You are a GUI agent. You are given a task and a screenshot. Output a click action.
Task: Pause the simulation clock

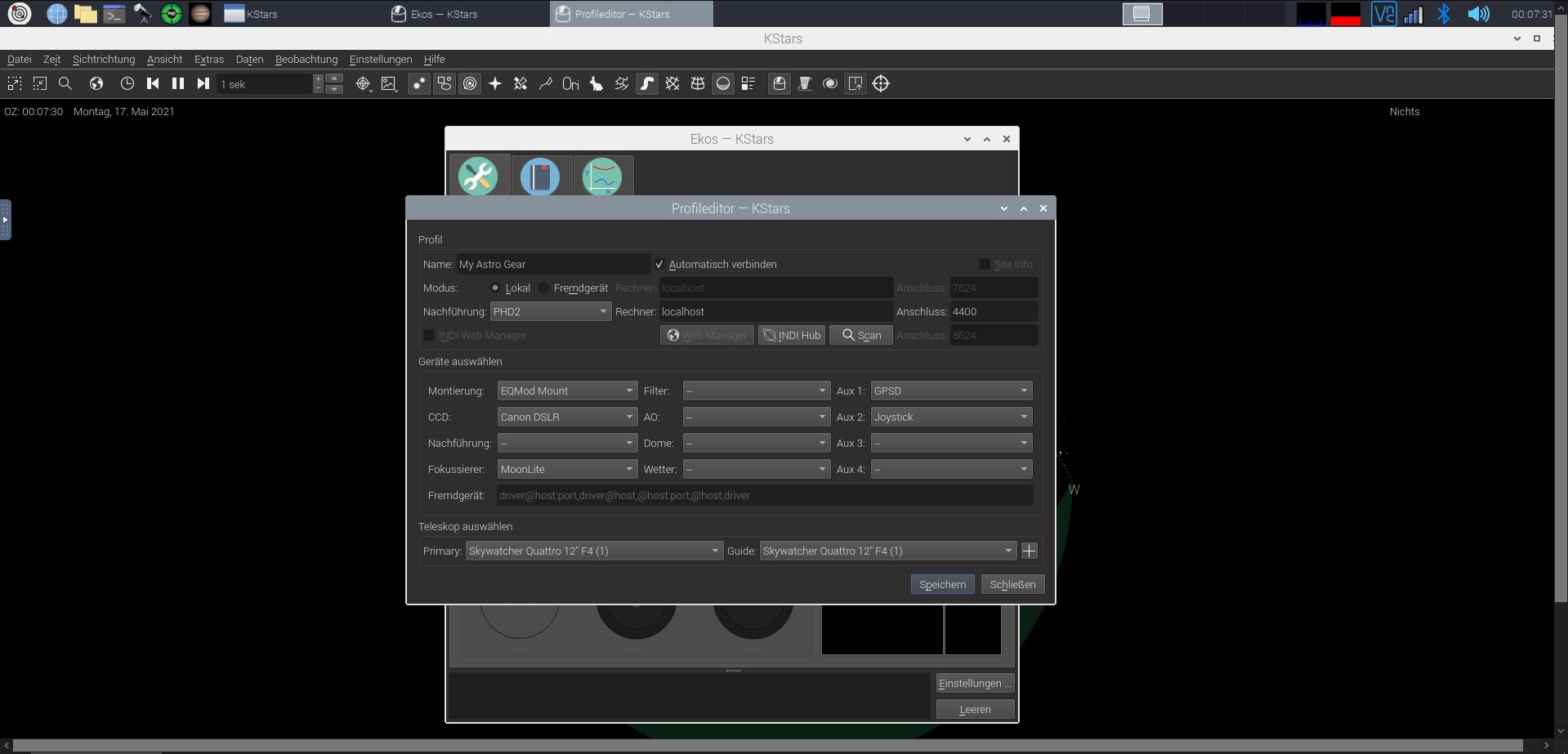tap(178, 83)
